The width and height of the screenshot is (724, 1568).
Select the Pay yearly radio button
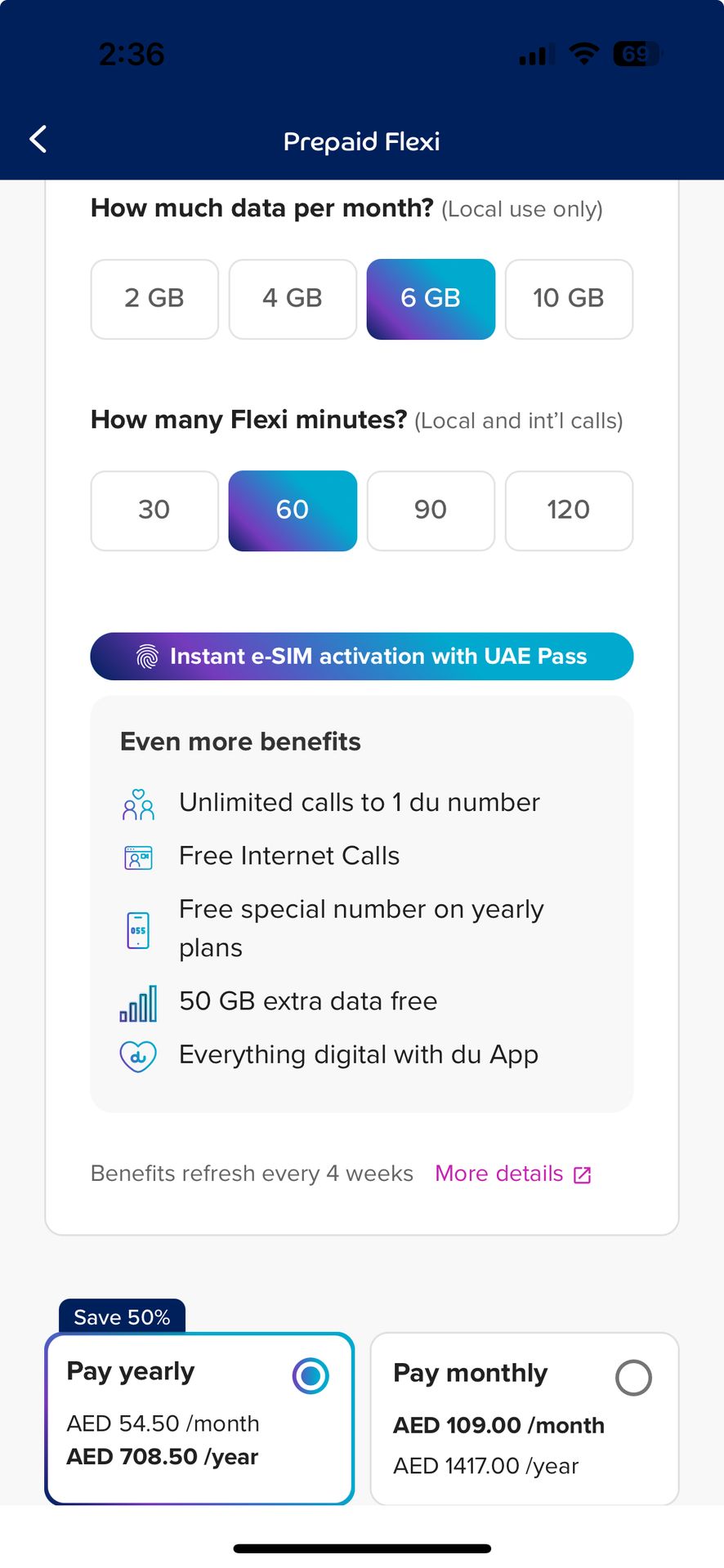point(311,1376)
